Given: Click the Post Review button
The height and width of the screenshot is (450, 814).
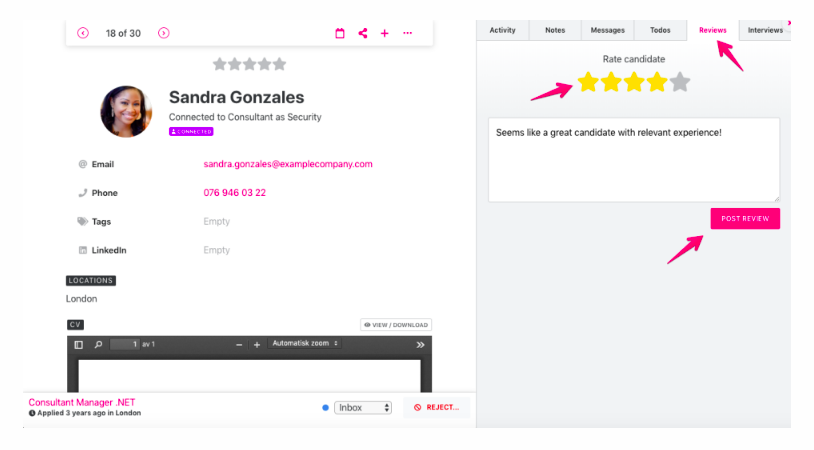Looking at the screenshot, I should [745, 219].
